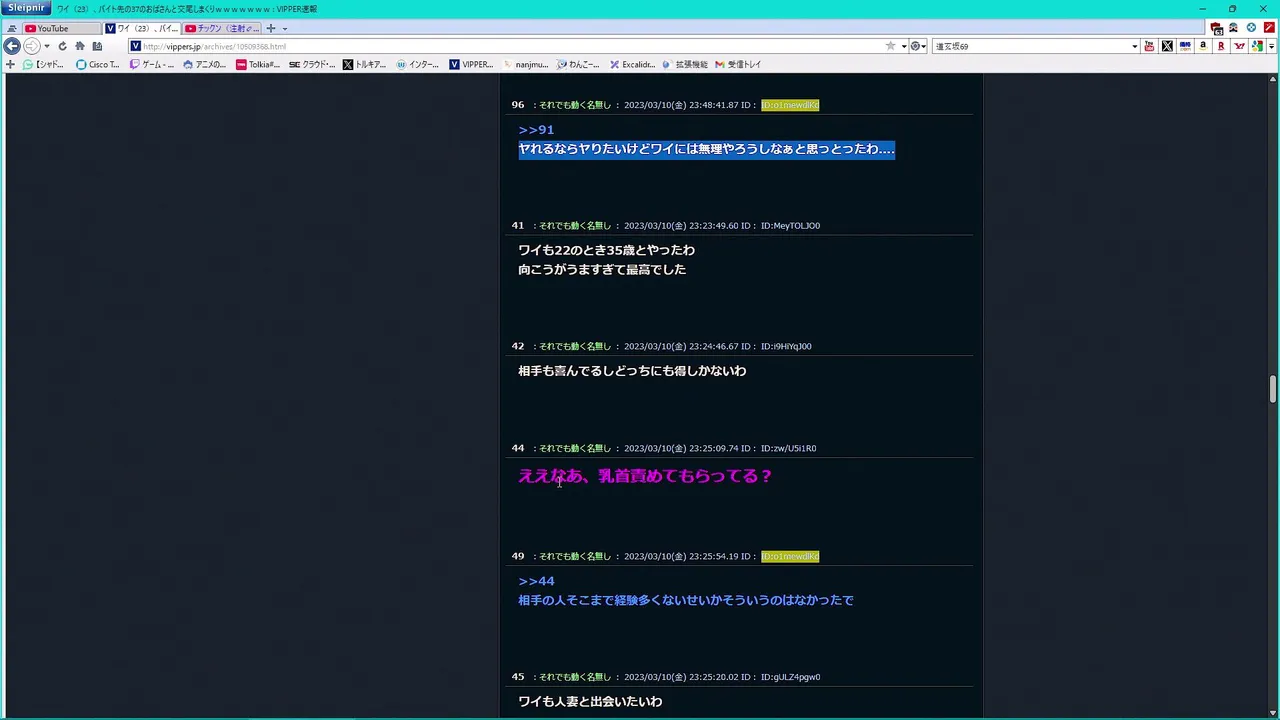Click the highlighted ID in post 96

pyautogui.click(x=790, y=105)
